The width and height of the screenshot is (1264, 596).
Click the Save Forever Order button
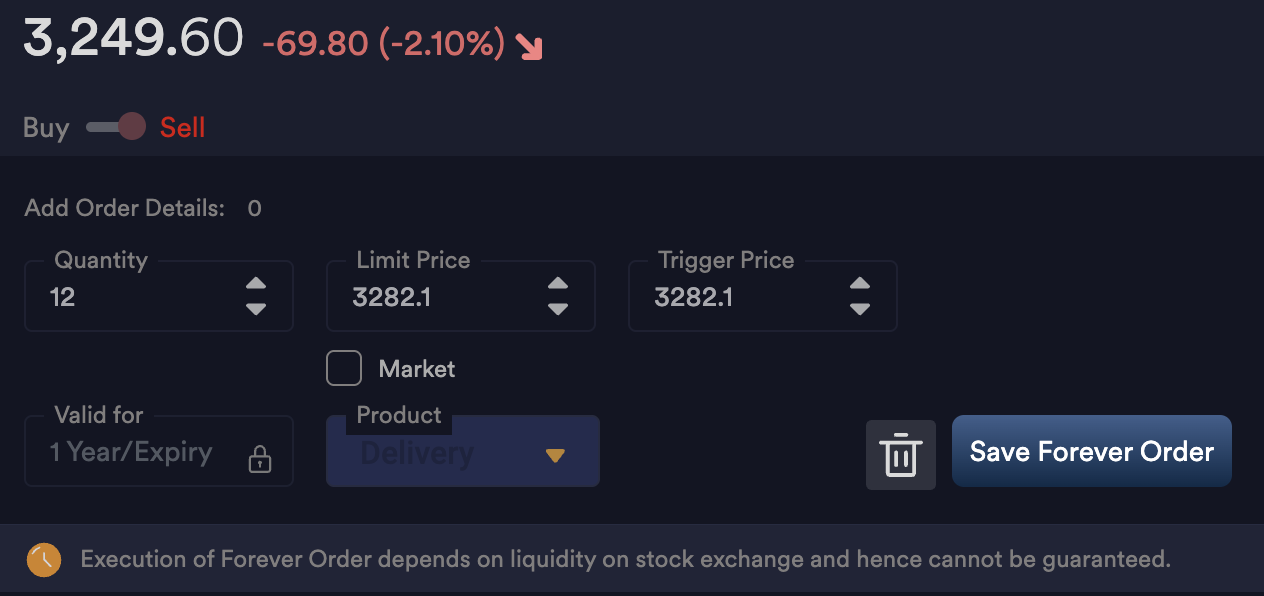click(x=1091, y=451)
